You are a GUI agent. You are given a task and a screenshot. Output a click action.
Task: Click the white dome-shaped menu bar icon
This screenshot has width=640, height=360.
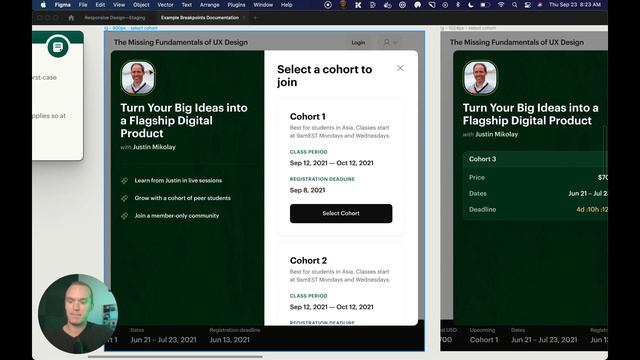click(417, 5)
